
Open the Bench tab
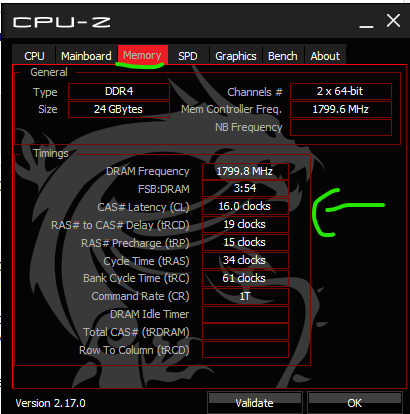click(283, 55)
